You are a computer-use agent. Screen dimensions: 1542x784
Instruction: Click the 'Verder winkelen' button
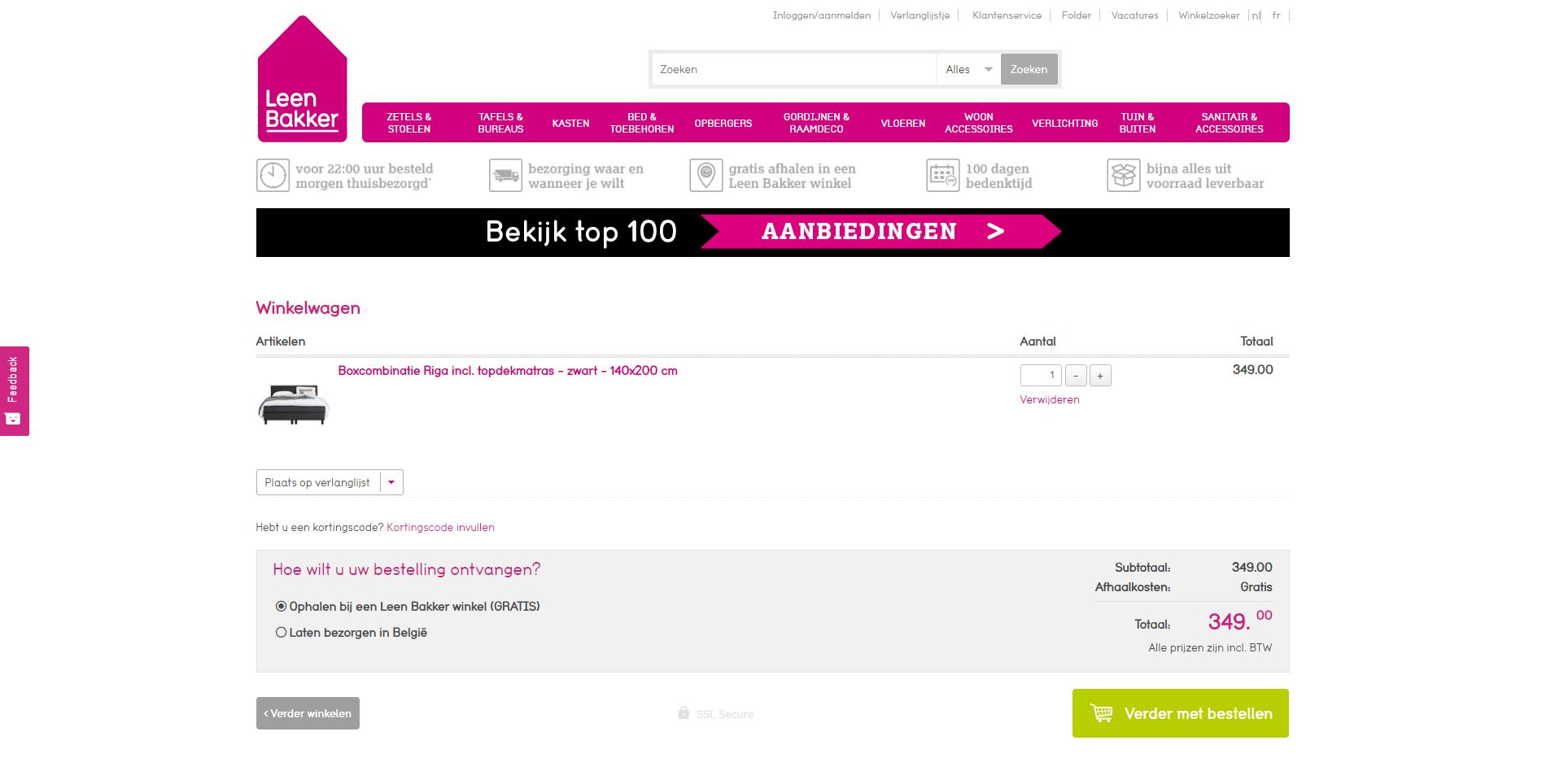pos(308,713)
